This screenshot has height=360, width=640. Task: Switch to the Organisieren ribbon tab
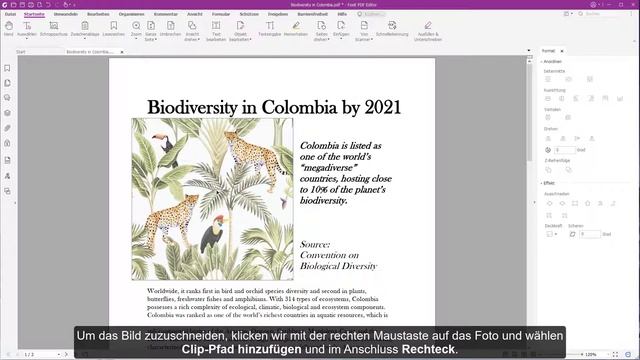pos(131,14)
